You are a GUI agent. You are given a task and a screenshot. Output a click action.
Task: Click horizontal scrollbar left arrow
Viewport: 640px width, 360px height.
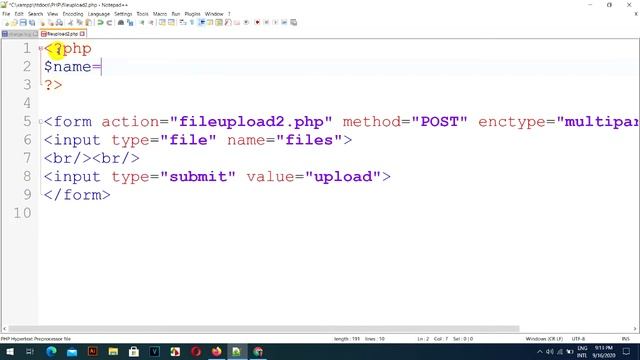coord(4,329)
